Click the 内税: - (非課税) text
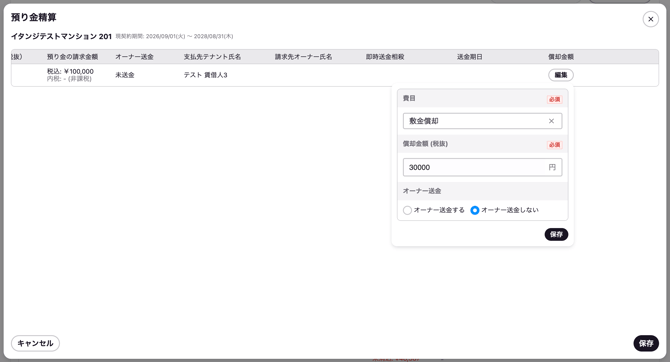670x362 pixels. click(69, 79)
